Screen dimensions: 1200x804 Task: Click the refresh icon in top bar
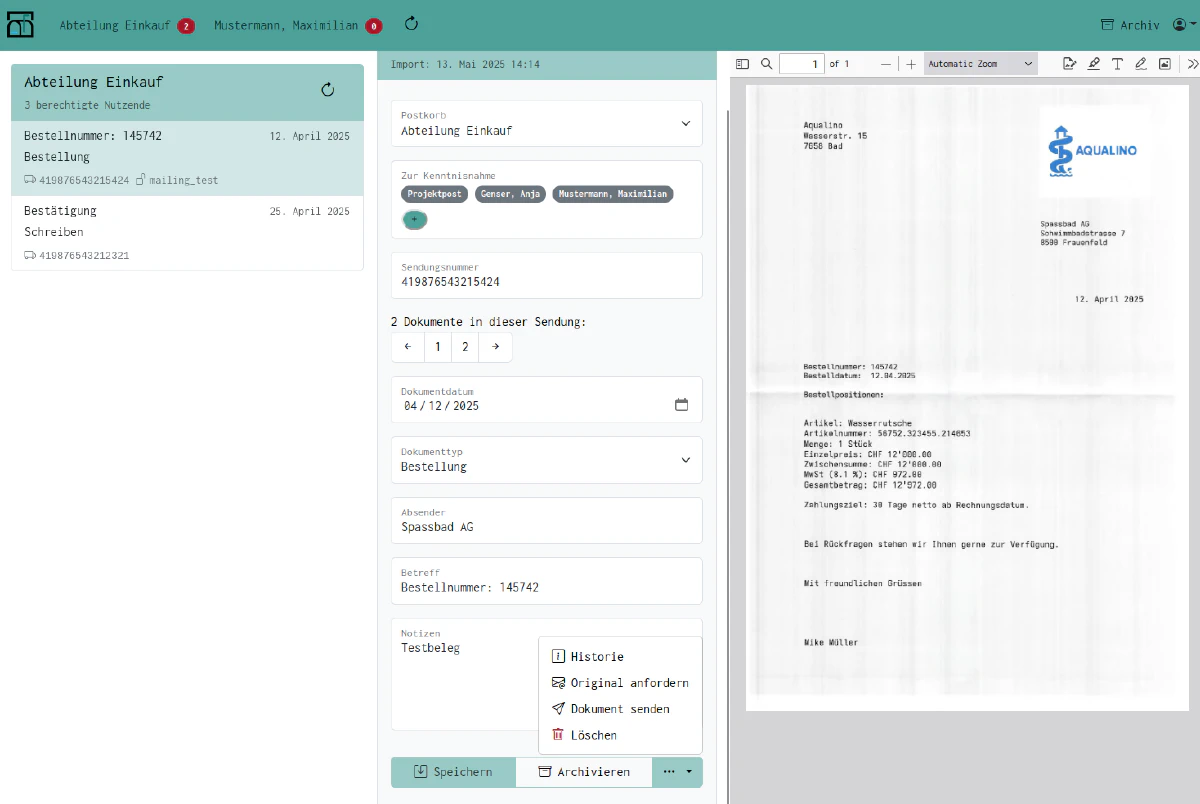coord(411,23)
